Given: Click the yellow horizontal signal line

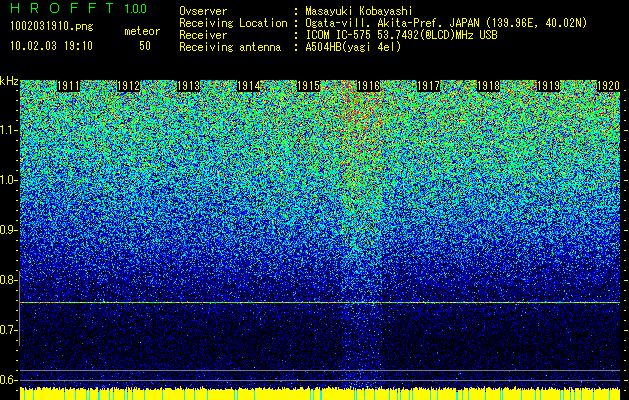Looking at the screenshot, I should [x=320, y=303].
